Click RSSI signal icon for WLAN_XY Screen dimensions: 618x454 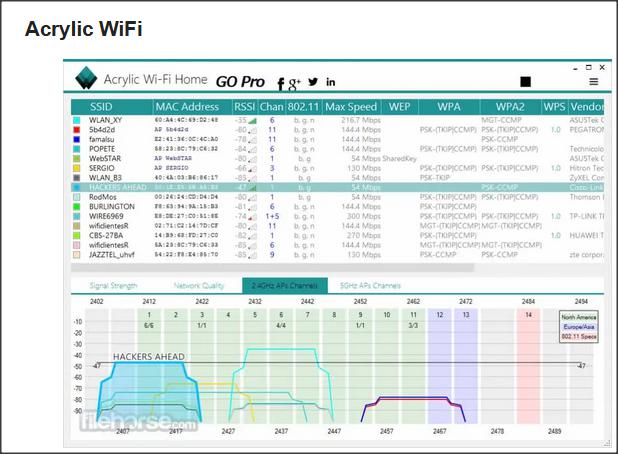point(252,121)
